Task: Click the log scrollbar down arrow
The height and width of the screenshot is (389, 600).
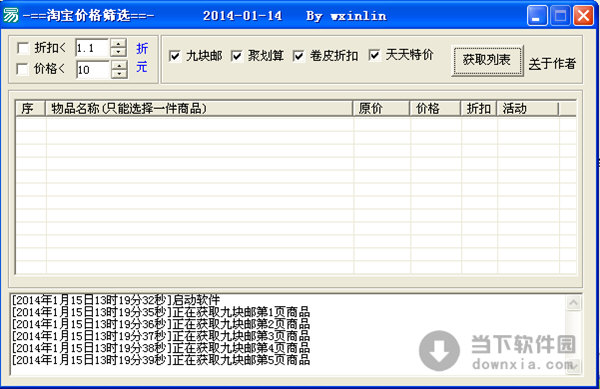Action: click(x=574, y=366)
